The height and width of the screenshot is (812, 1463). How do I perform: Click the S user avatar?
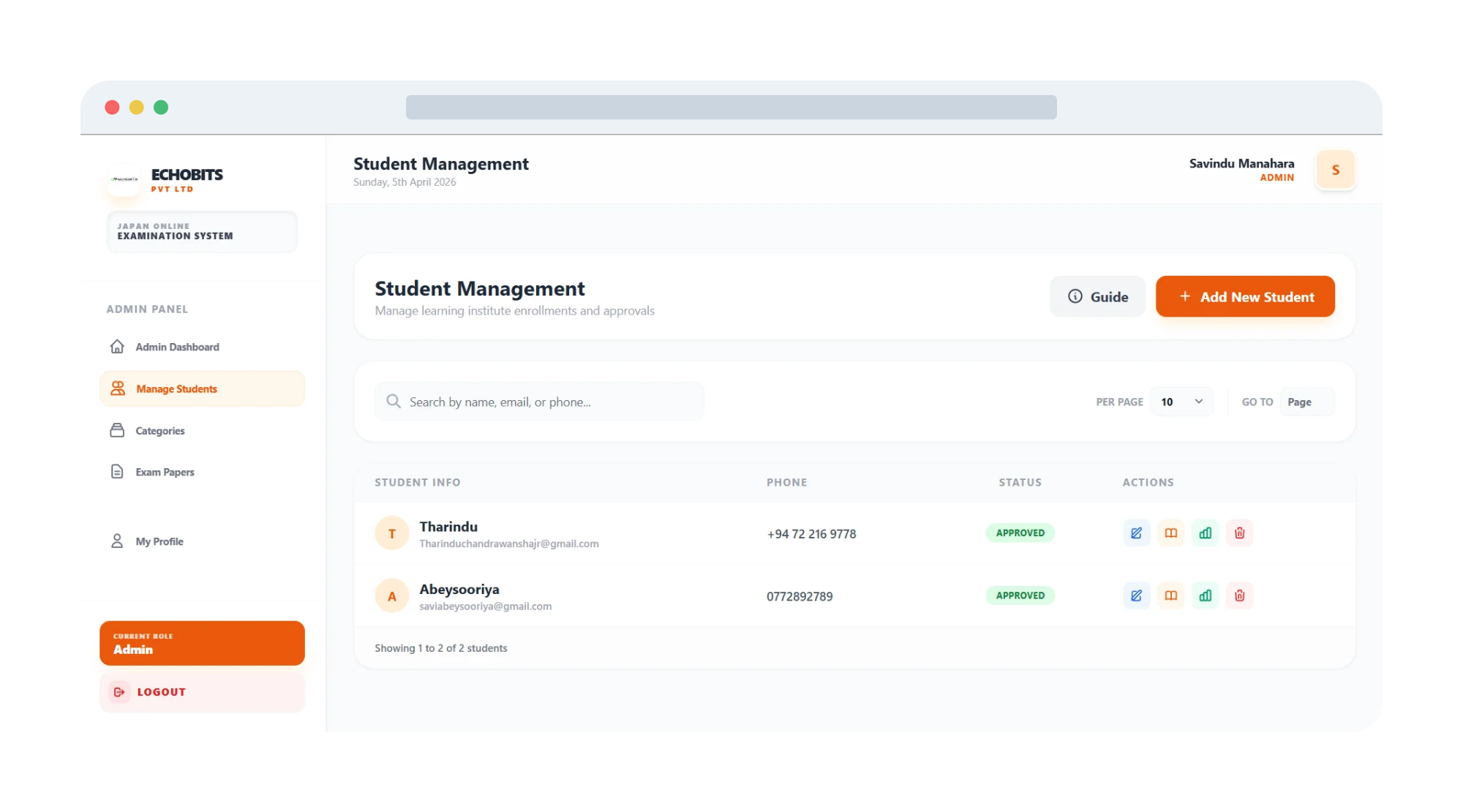tap(1335, 170)
